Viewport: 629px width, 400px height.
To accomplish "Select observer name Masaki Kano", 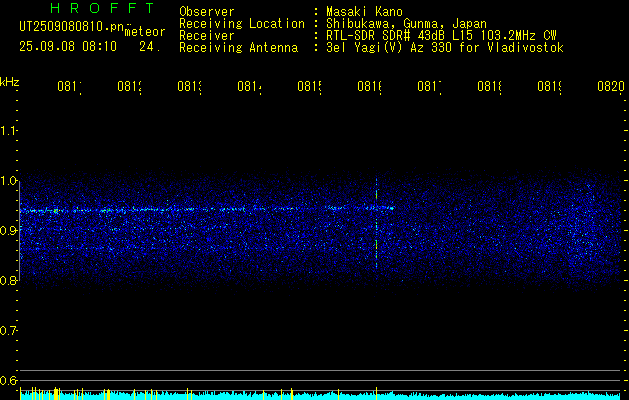I will (364, 12).
